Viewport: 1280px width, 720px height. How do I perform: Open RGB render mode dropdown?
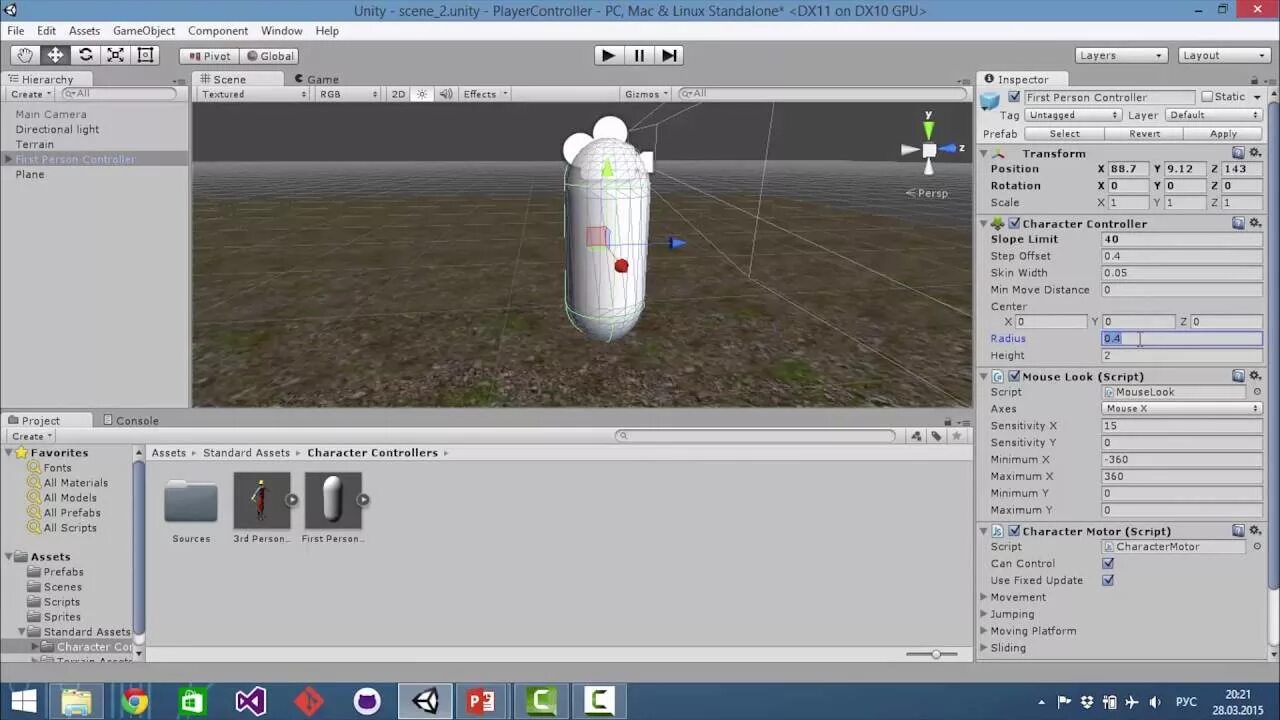348,94
